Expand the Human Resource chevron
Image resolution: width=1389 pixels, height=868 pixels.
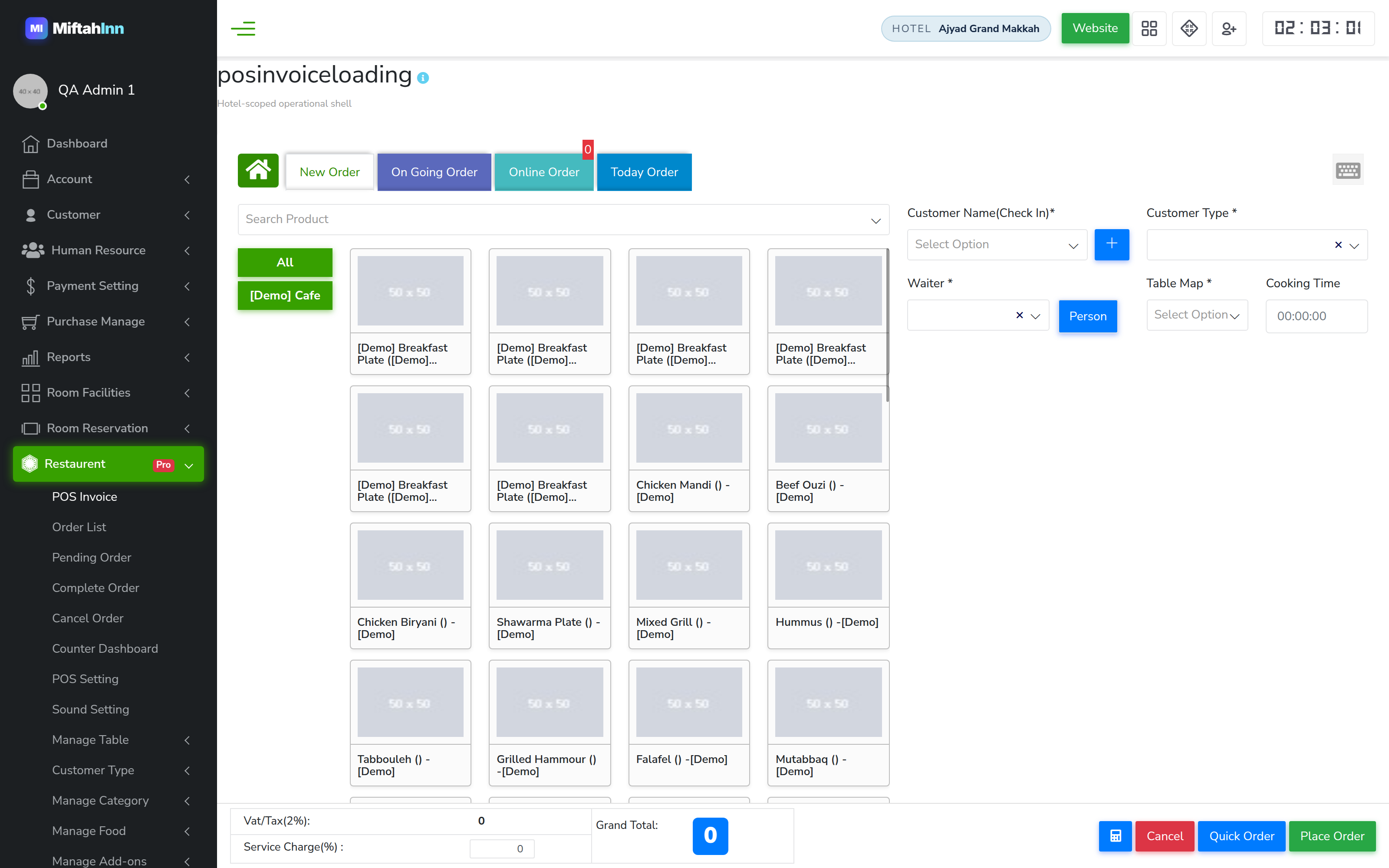tap(187, 251)
